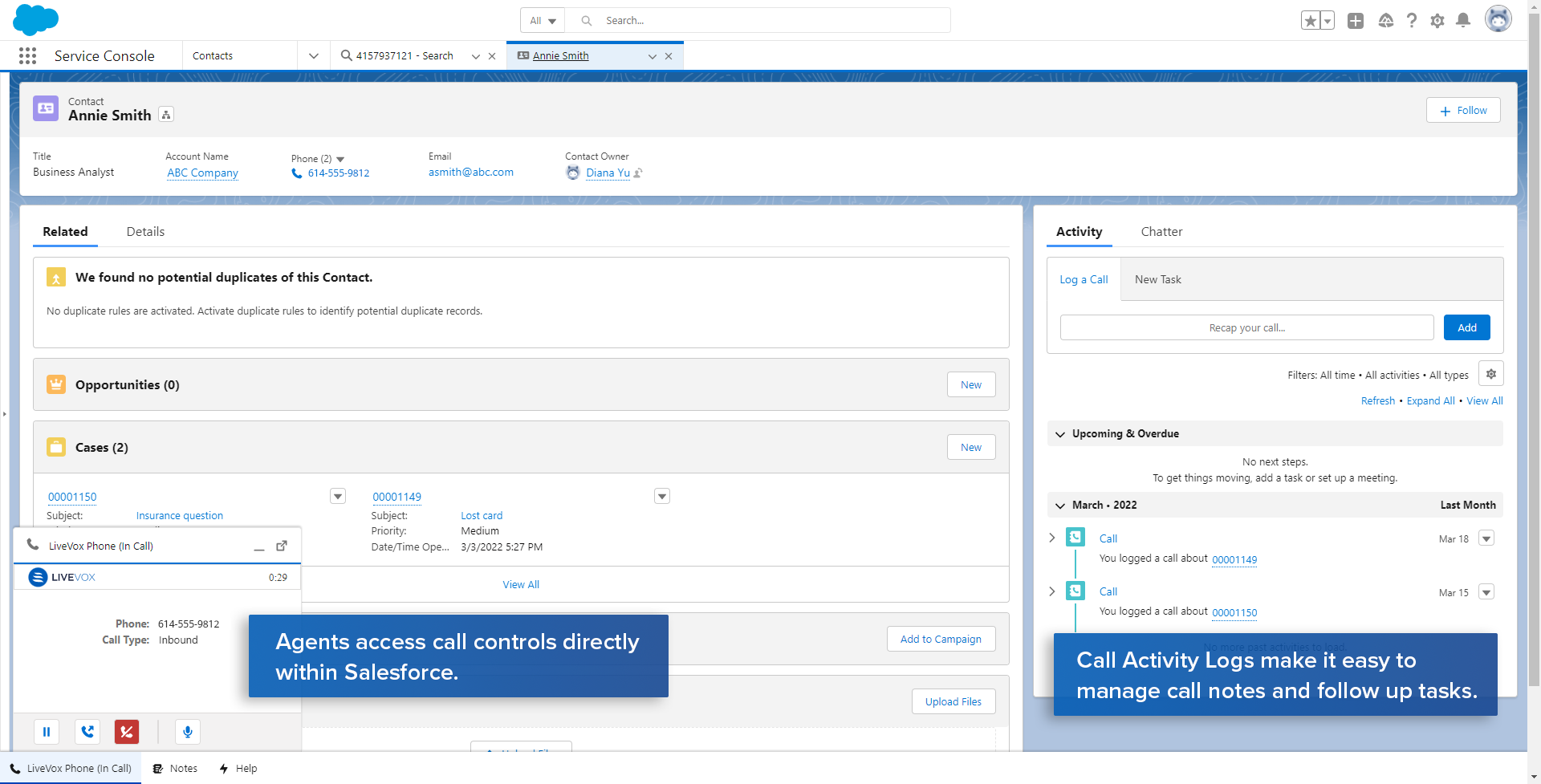Open the activity timeline filter settings gear

[x=1490, y=374]
